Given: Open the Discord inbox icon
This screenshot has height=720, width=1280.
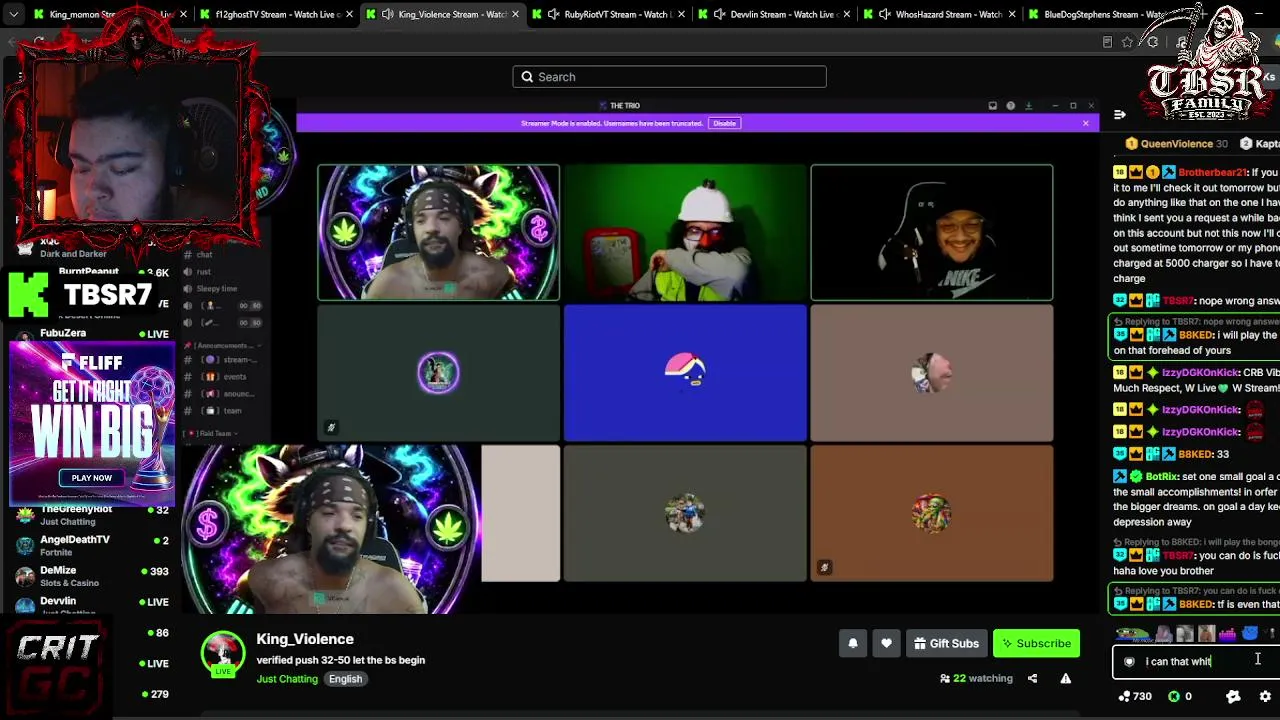Looking at the screenshot, I should pos(993,105).
